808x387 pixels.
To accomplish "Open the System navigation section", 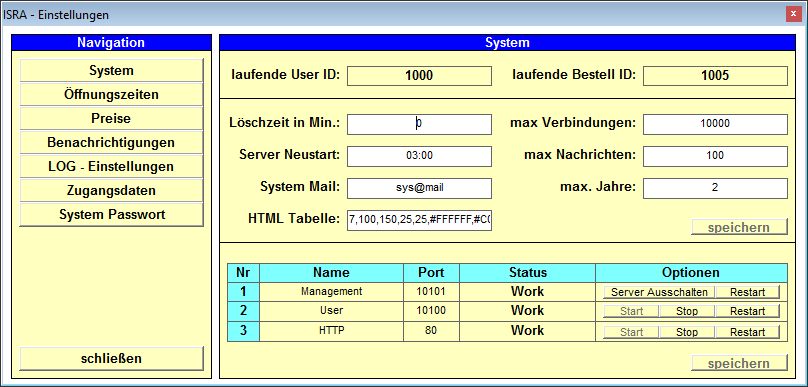I will 111,71.
